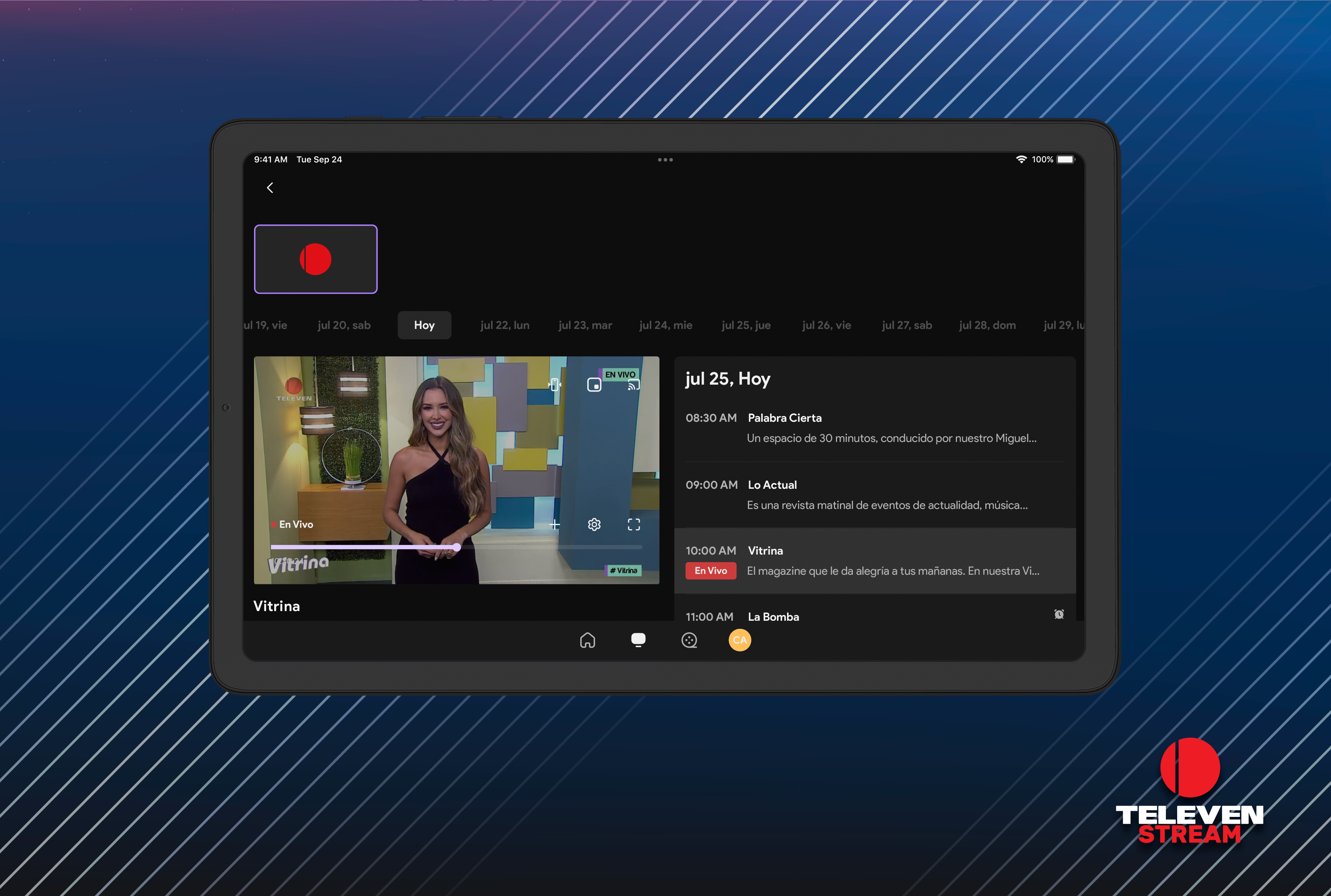Select the jul 26, vie date tab

pos(827,325)
